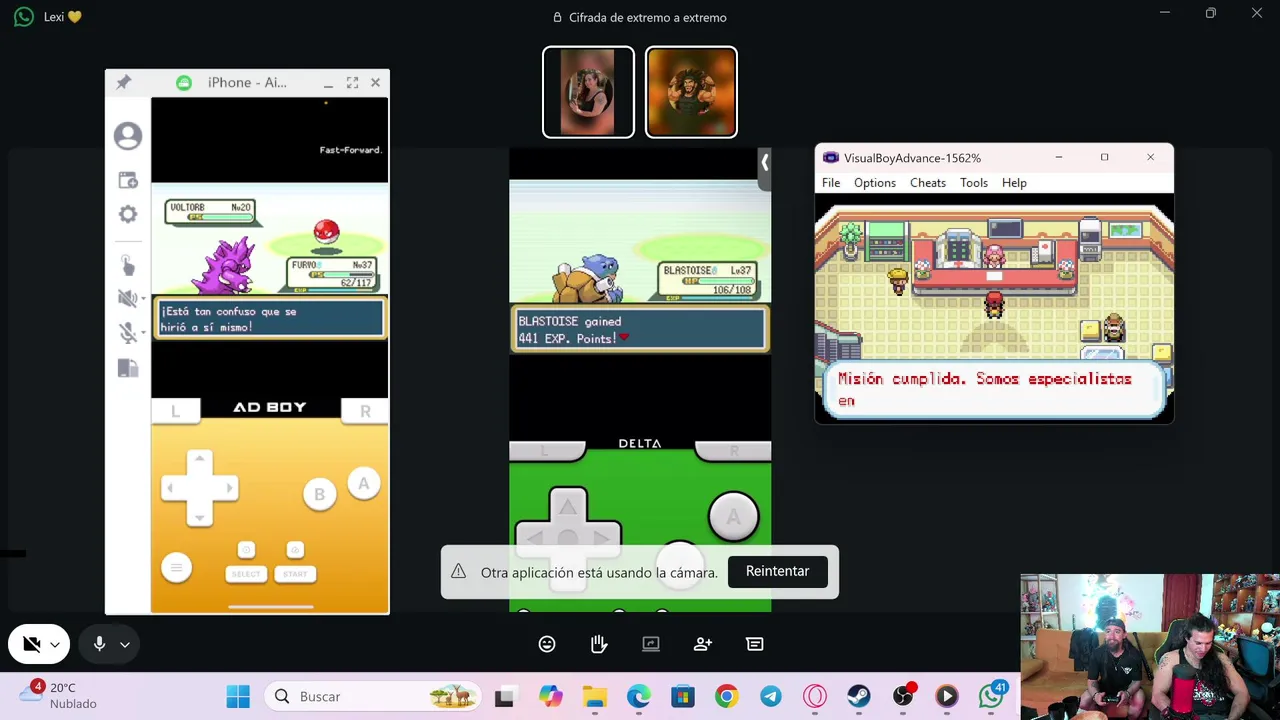
Task: Start screen sharing in the call
Action: point(651,644)
